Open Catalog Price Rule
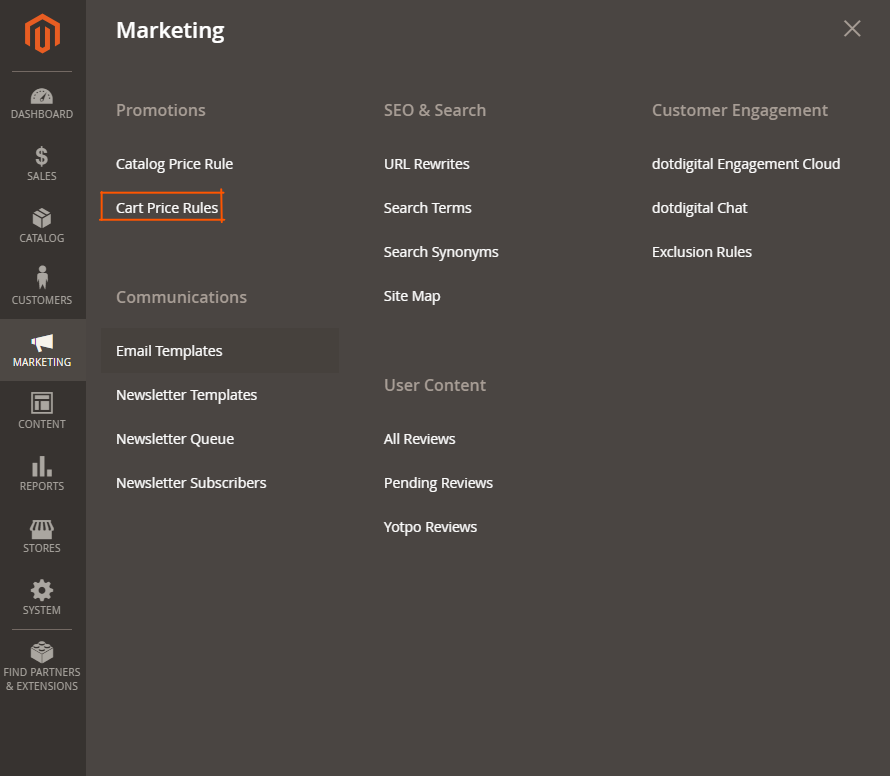The height and width of the screenshot is (776, 890). point(174,164)
